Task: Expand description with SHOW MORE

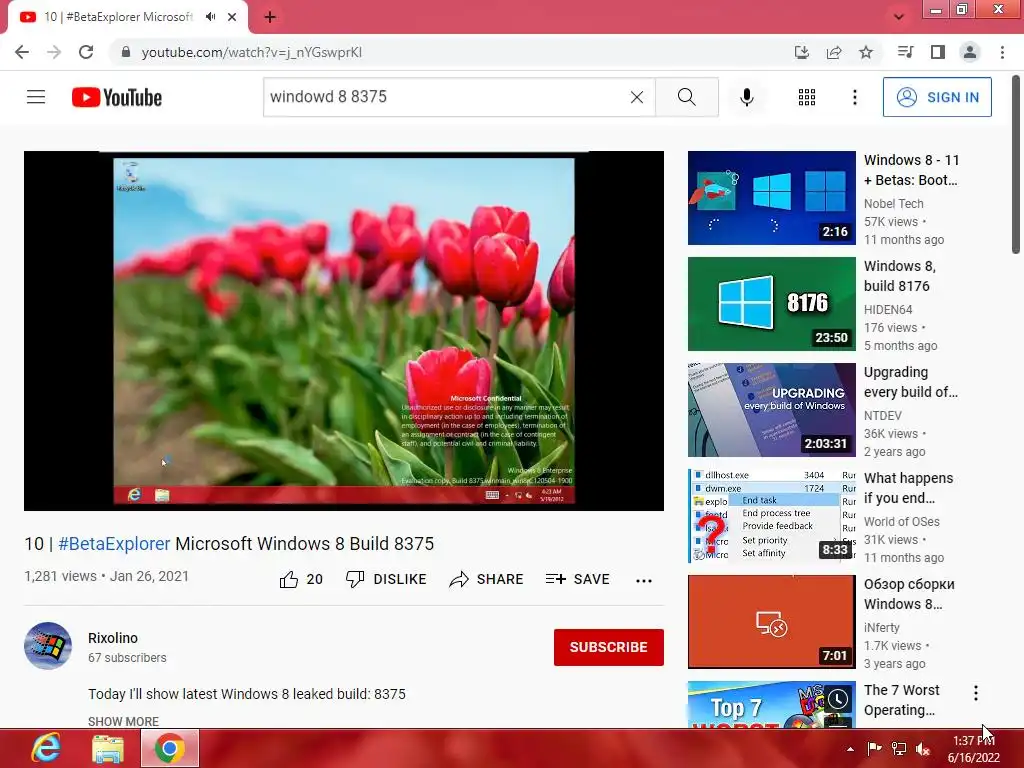Action: [123, 722]
